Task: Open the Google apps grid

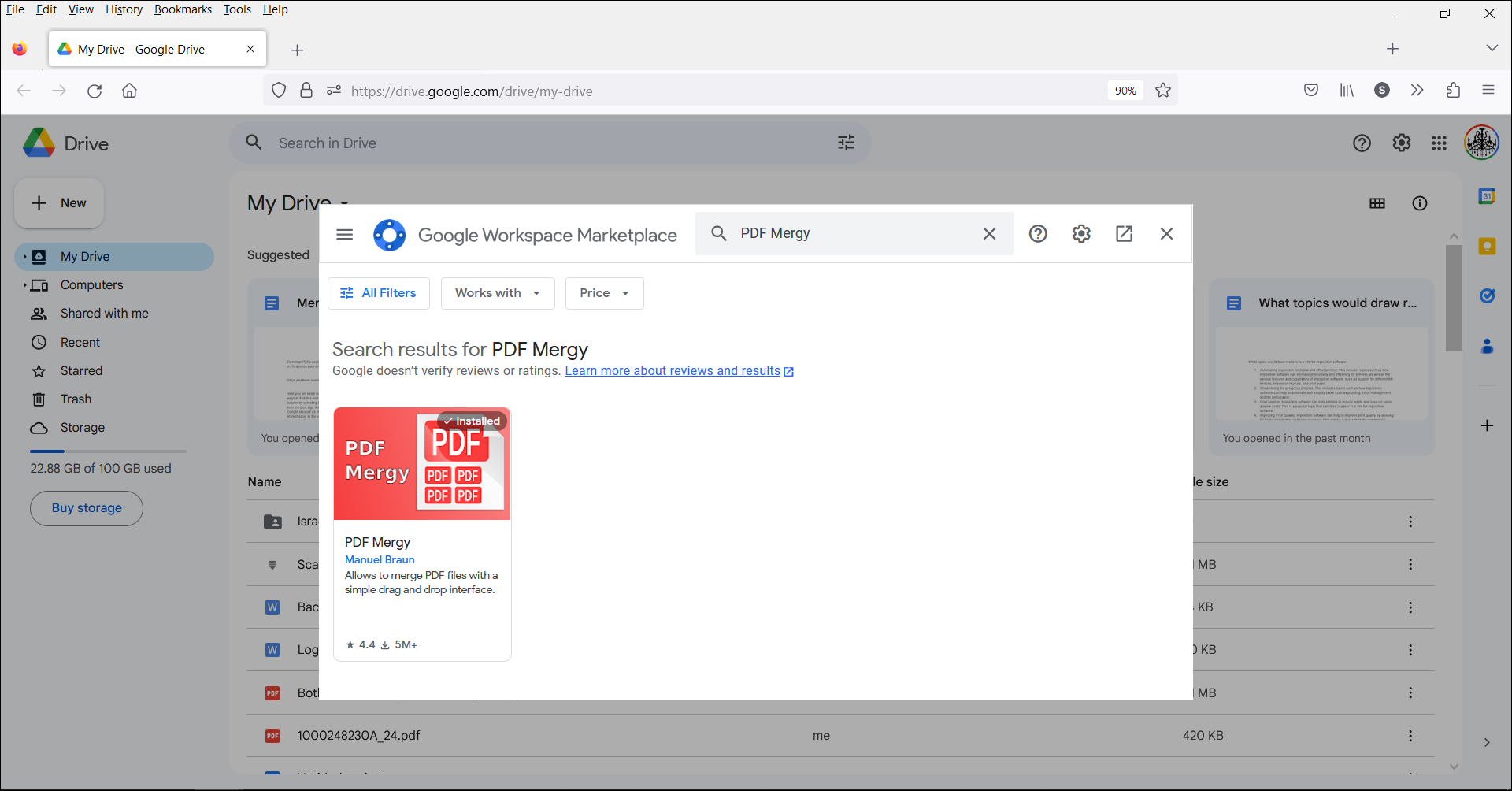Action: coord(1439,143)
